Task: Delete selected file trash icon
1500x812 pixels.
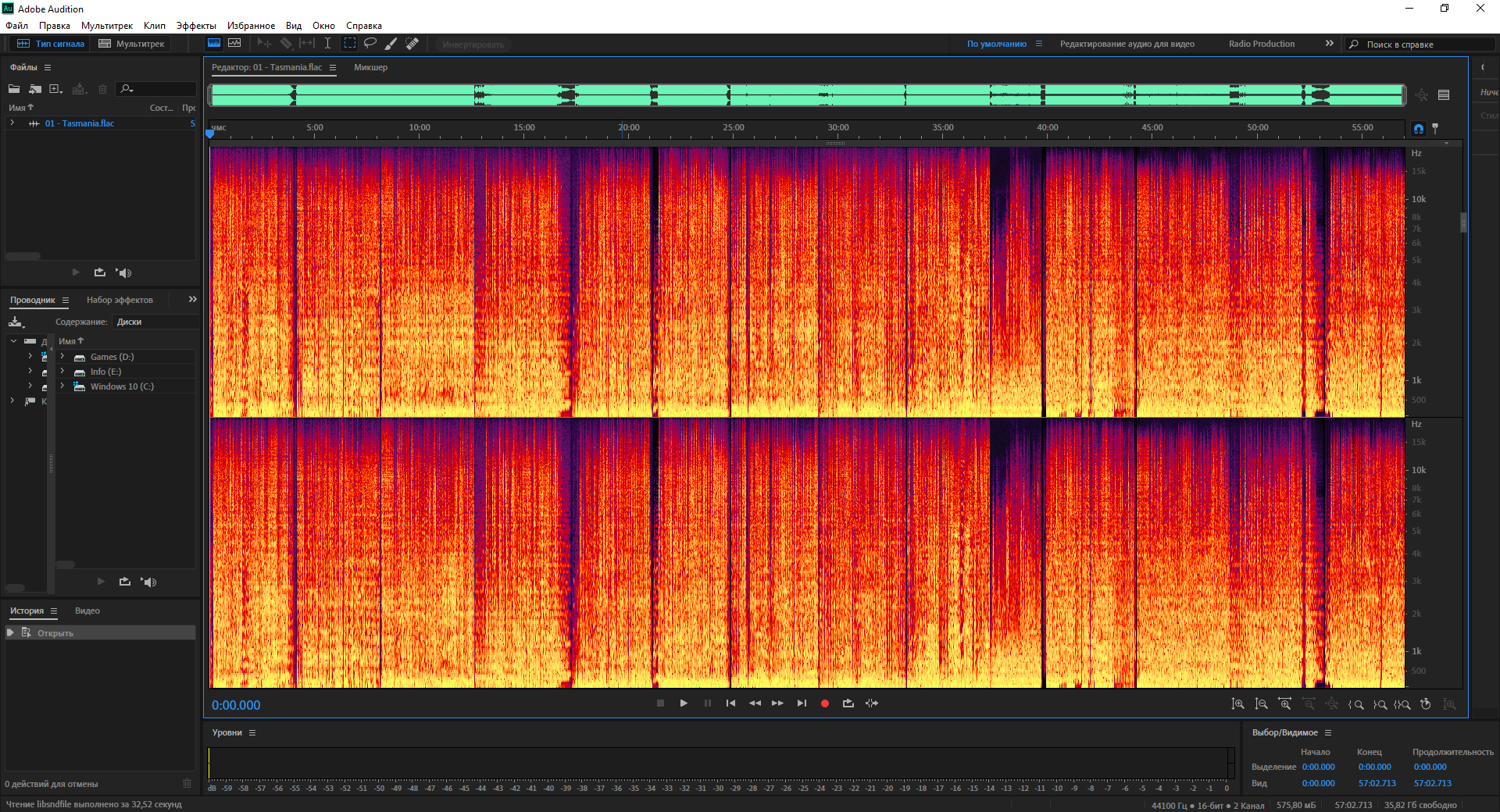Action: [102, 89]
